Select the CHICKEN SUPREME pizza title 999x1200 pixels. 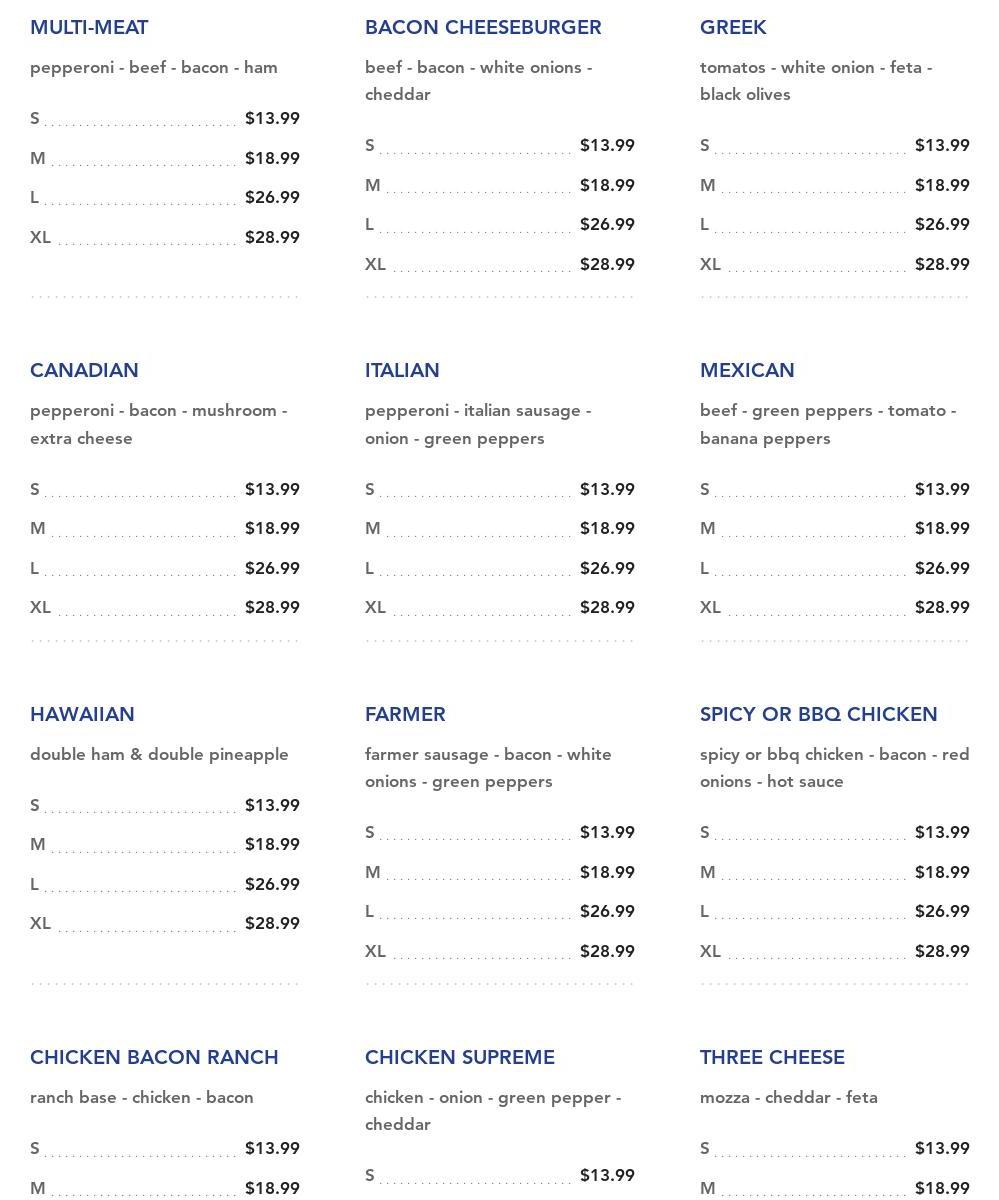tap(459, 1058)
